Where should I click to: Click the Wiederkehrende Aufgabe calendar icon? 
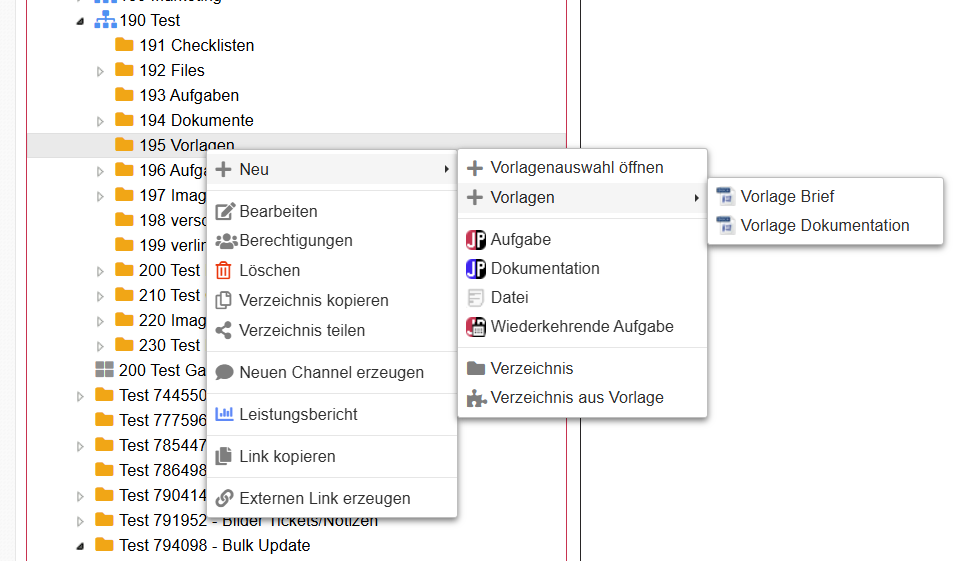click(x=475, y=327)
